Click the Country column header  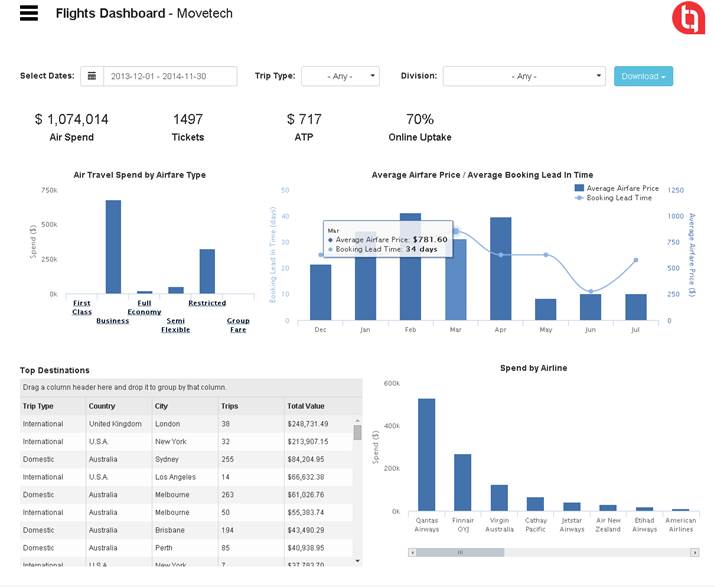(118, 406)
